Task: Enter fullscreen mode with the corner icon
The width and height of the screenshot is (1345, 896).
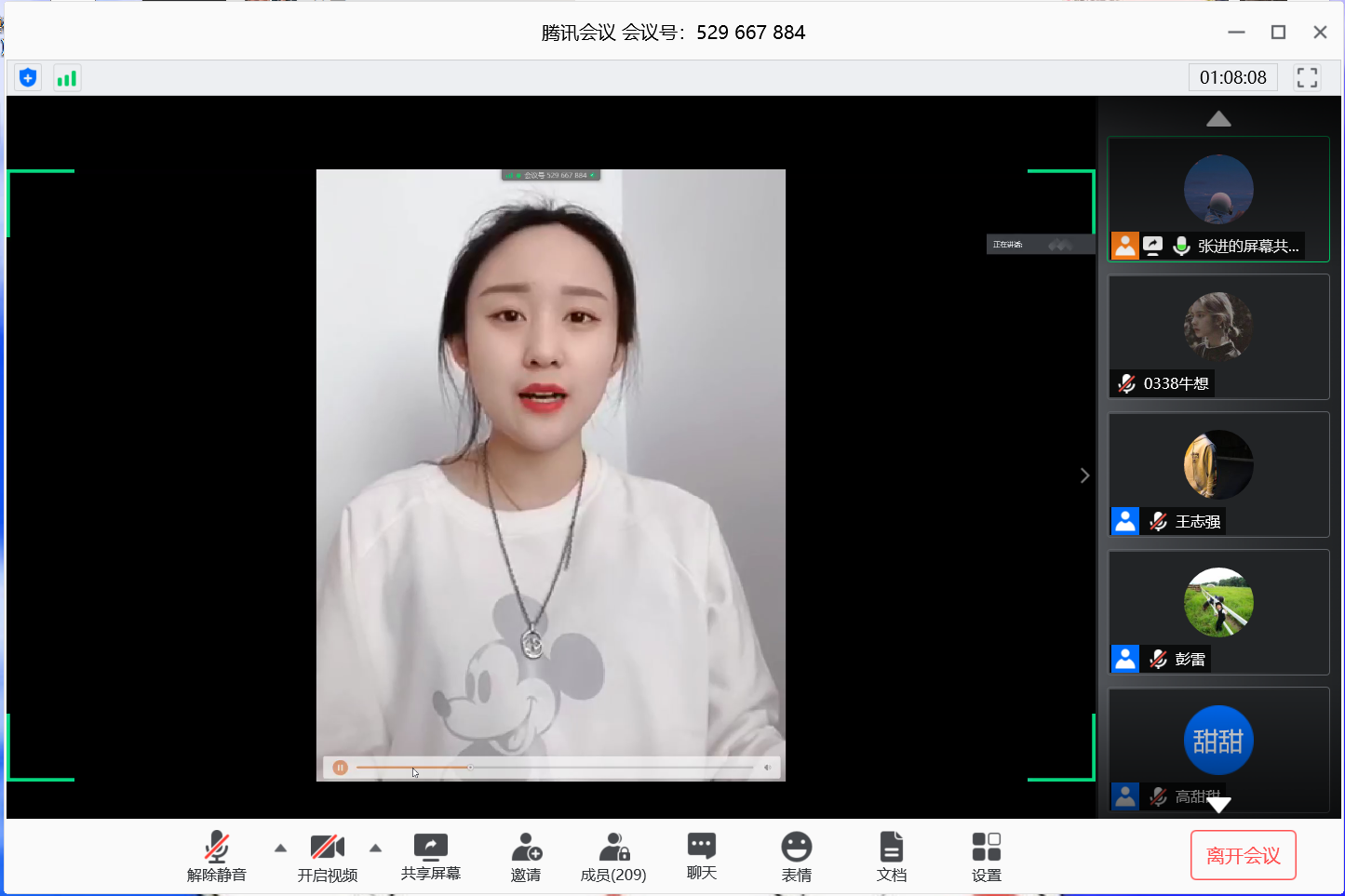Action: pos(1307,78)
